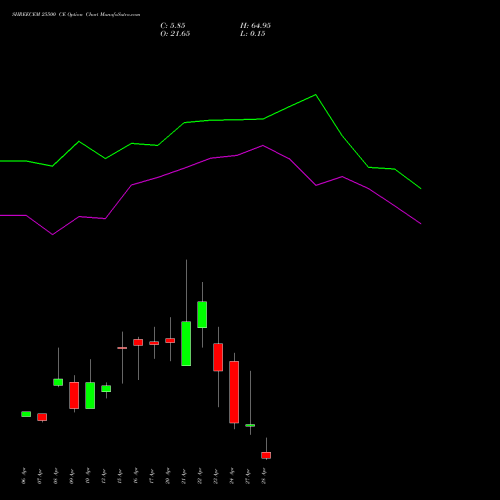500x500 pixels.
Task: Click the open value 'O: 21.65'
Action: tap(175, 34)
